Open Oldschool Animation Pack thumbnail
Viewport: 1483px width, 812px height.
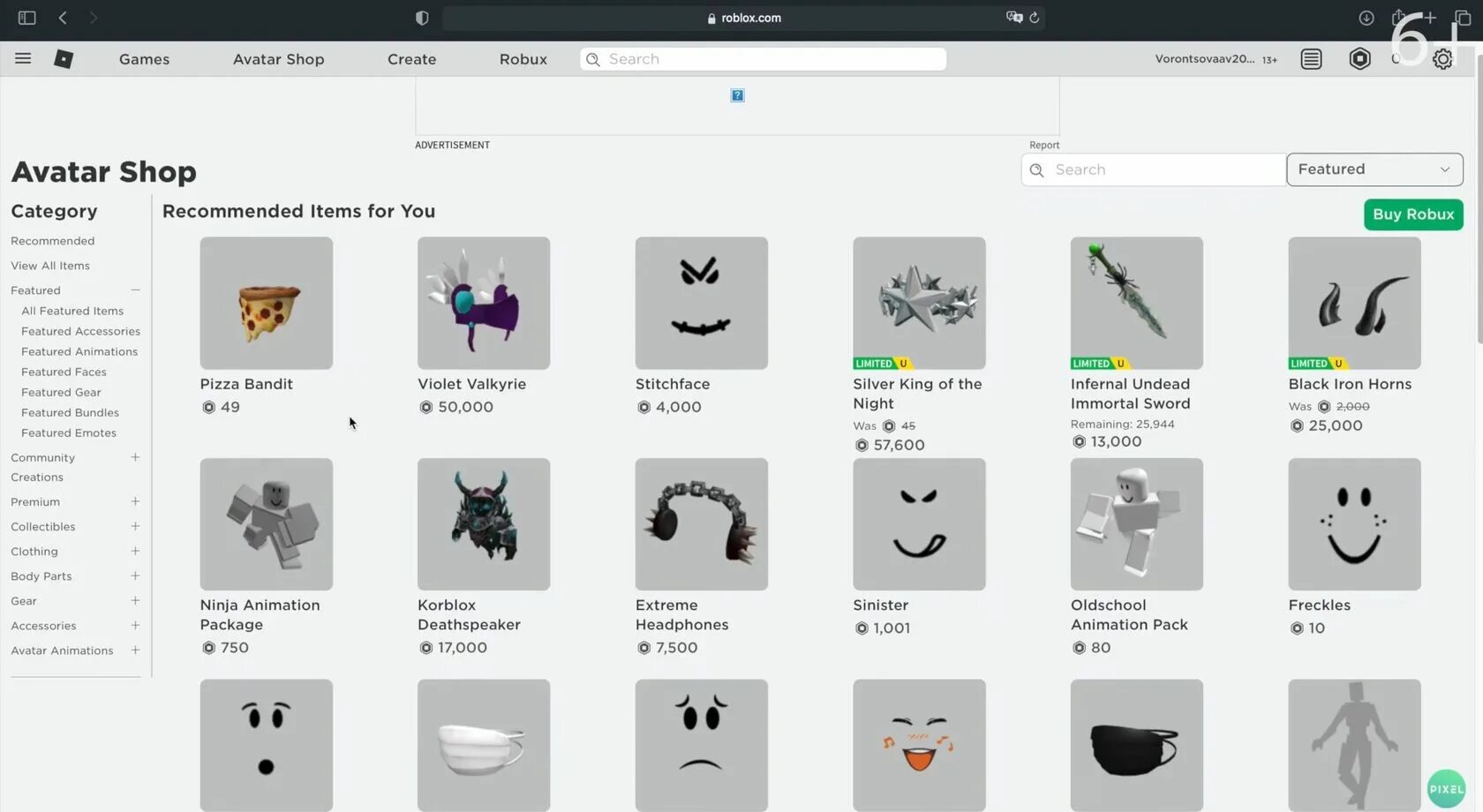click(1136, 524)
